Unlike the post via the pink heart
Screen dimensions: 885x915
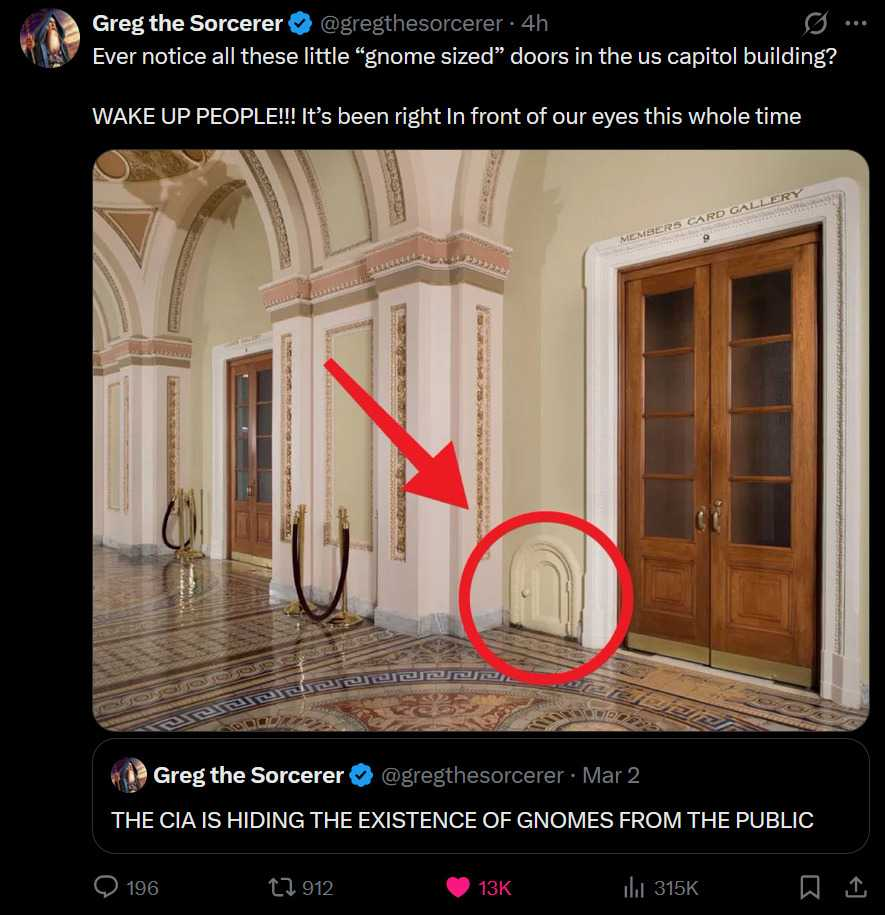458,888
